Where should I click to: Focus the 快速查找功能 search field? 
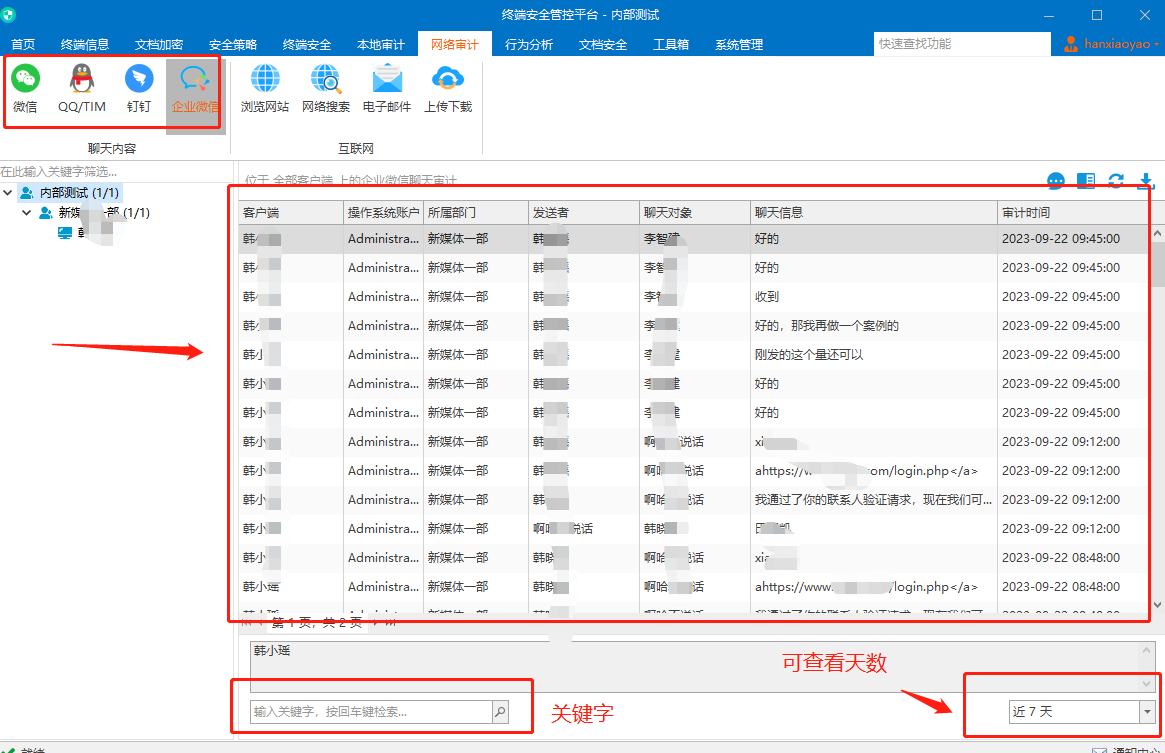(962, 44)
